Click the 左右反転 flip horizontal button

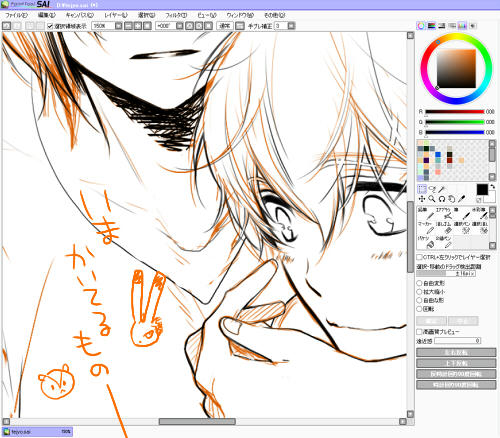click(456, 352)
